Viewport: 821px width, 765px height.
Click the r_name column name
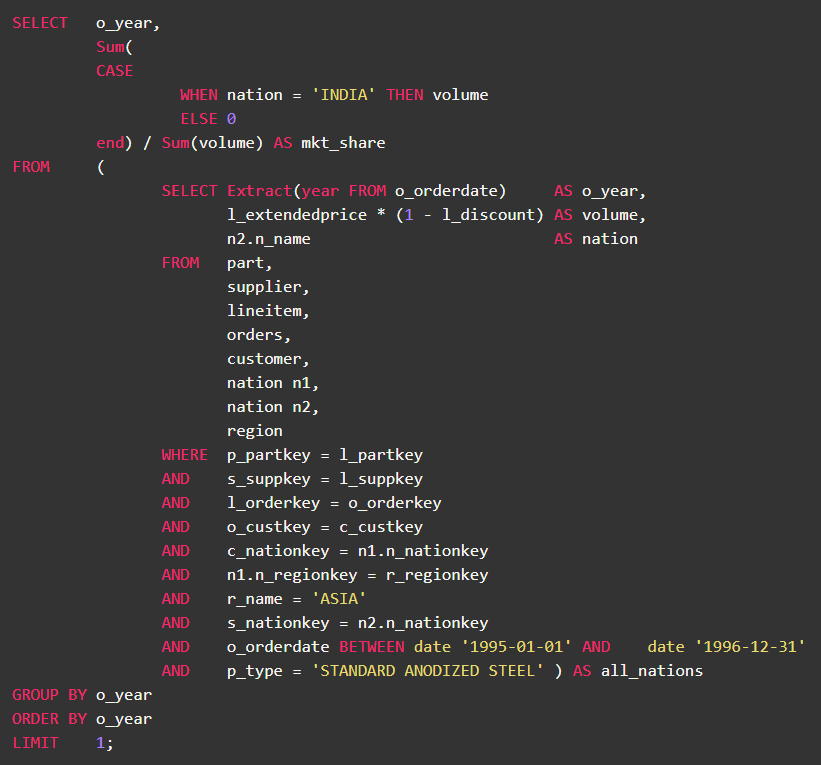(x=254, y=599)
